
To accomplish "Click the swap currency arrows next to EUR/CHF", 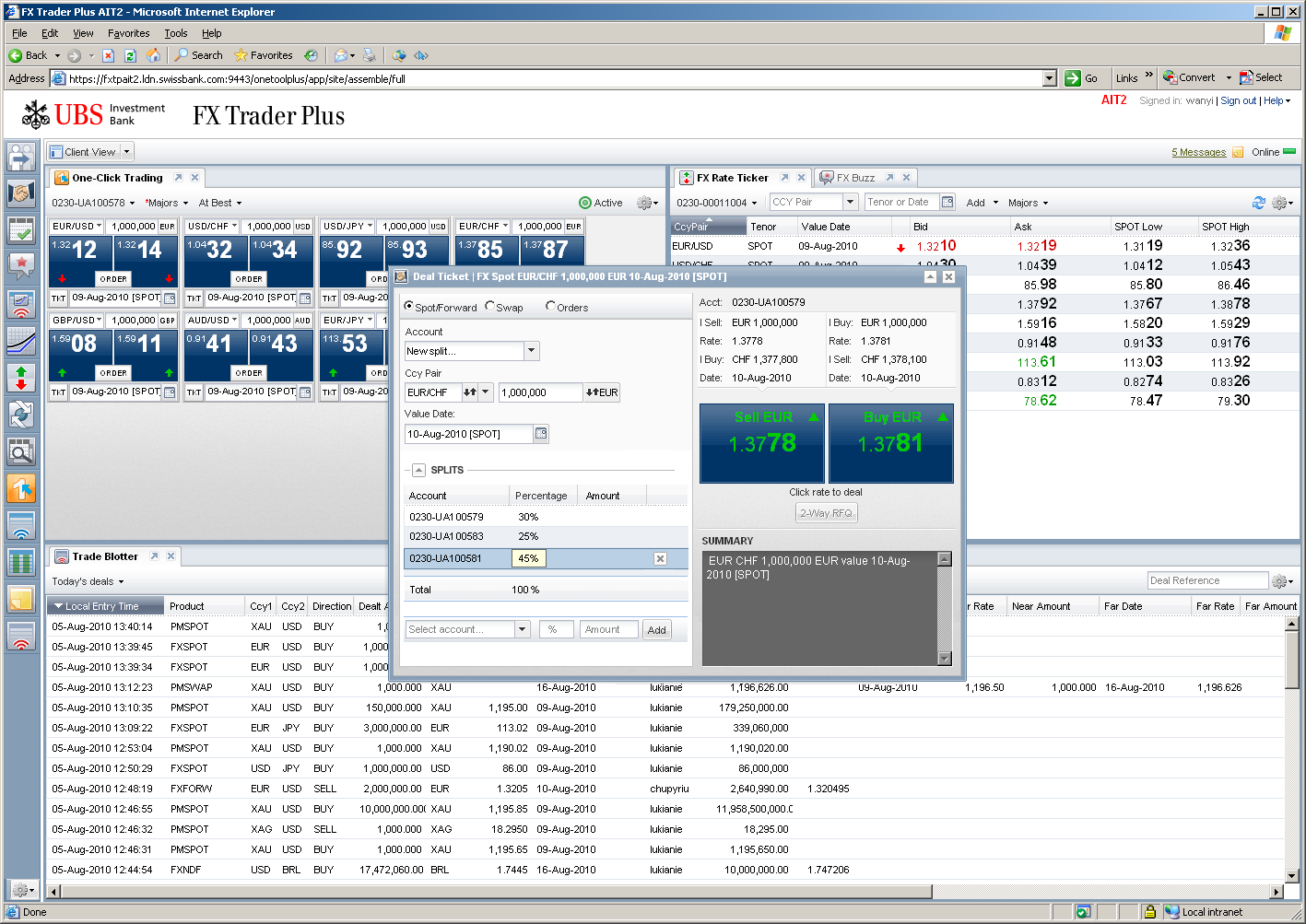I will tap(470, 392).
